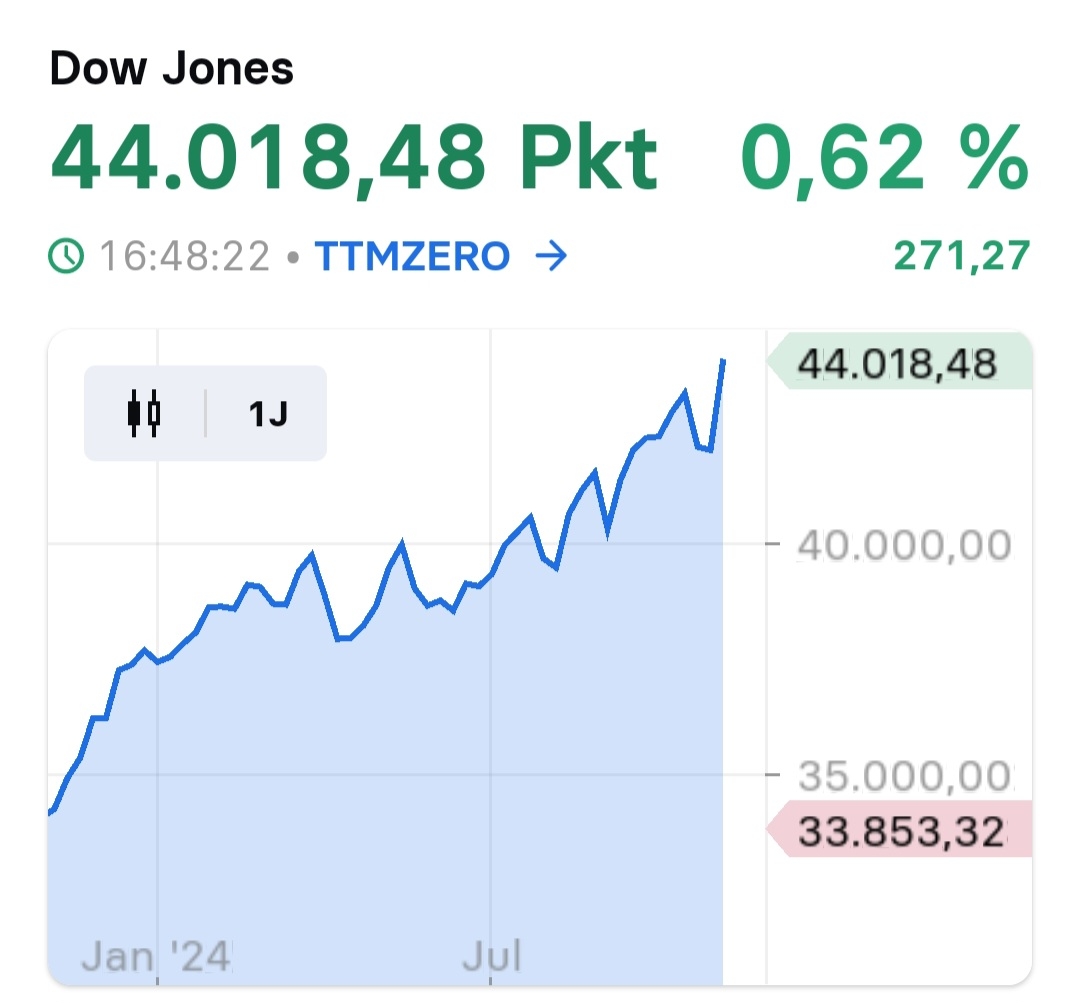
Task: Tap the 16:48:22 timestamp
Action: pos(185,258)
